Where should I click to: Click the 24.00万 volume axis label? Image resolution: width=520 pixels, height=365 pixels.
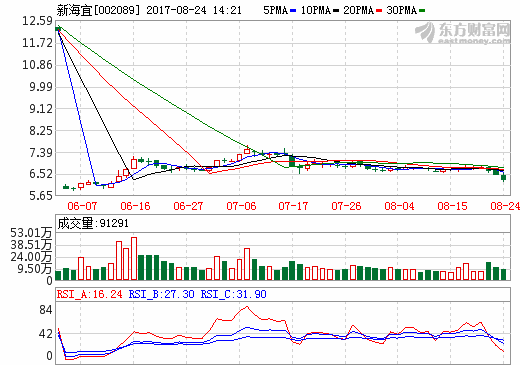click(31, 257)
